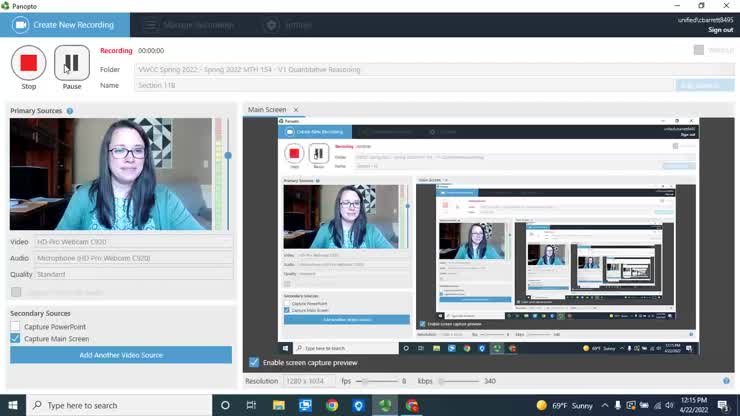This screenshot has height=416, width=740.
Task: Stop the current recording
Action: tap(28, 64)
